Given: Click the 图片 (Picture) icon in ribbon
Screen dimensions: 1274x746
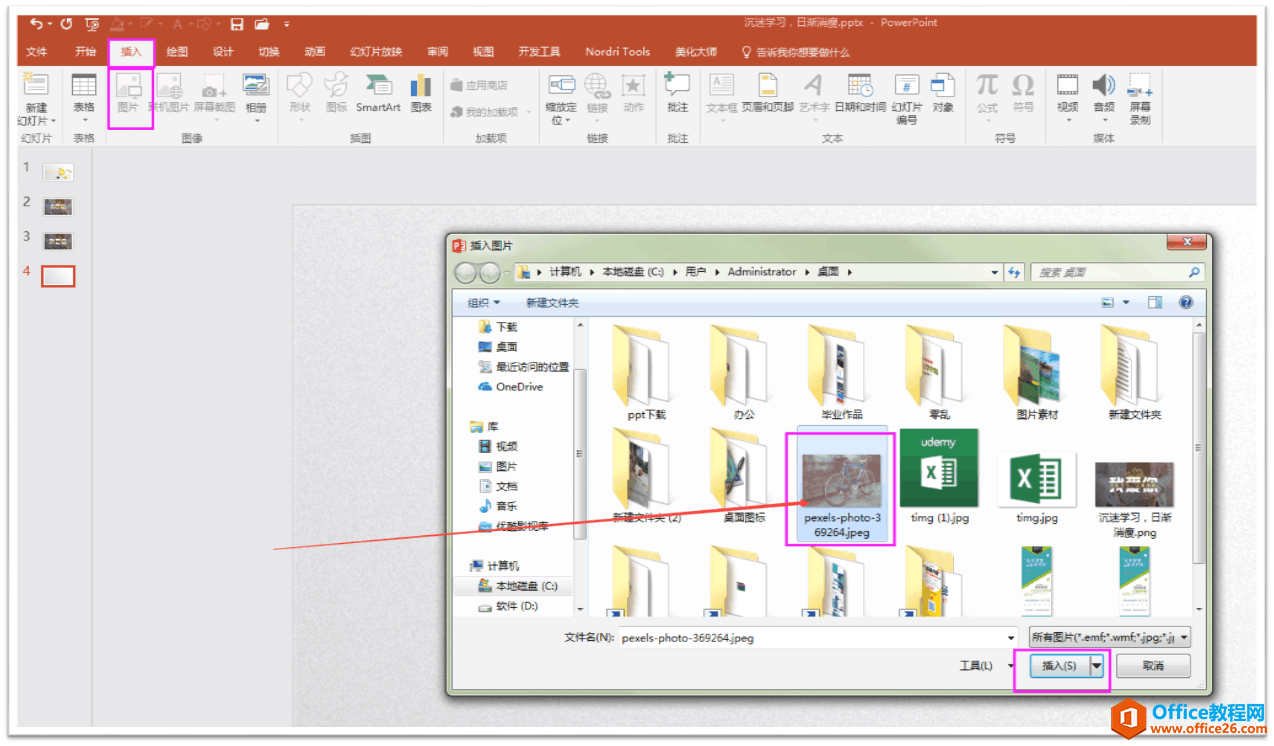Looking at the screenshot, I should tap(129, 92).
